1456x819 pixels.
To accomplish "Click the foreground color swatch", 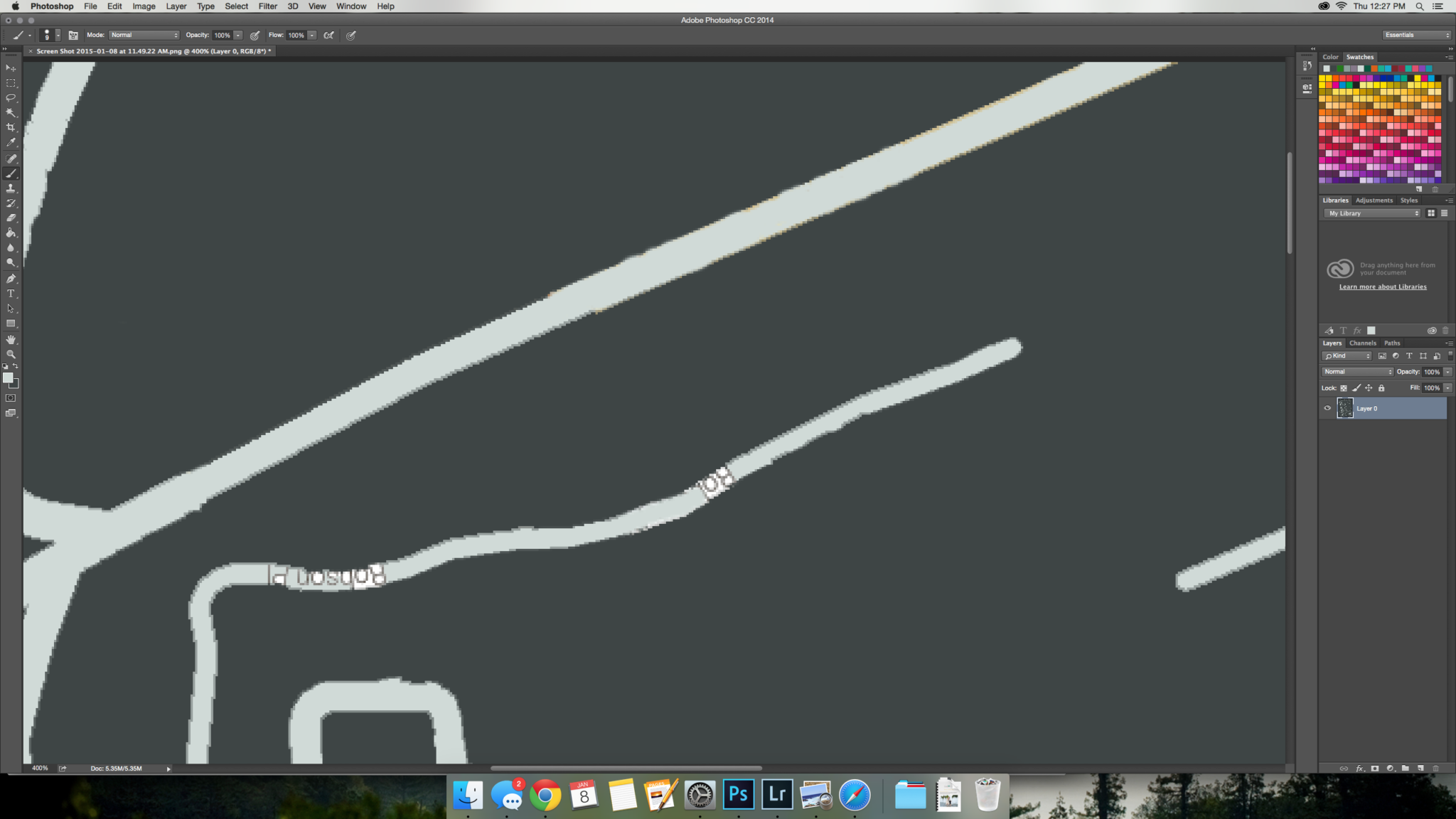I will tap(7, 378).
